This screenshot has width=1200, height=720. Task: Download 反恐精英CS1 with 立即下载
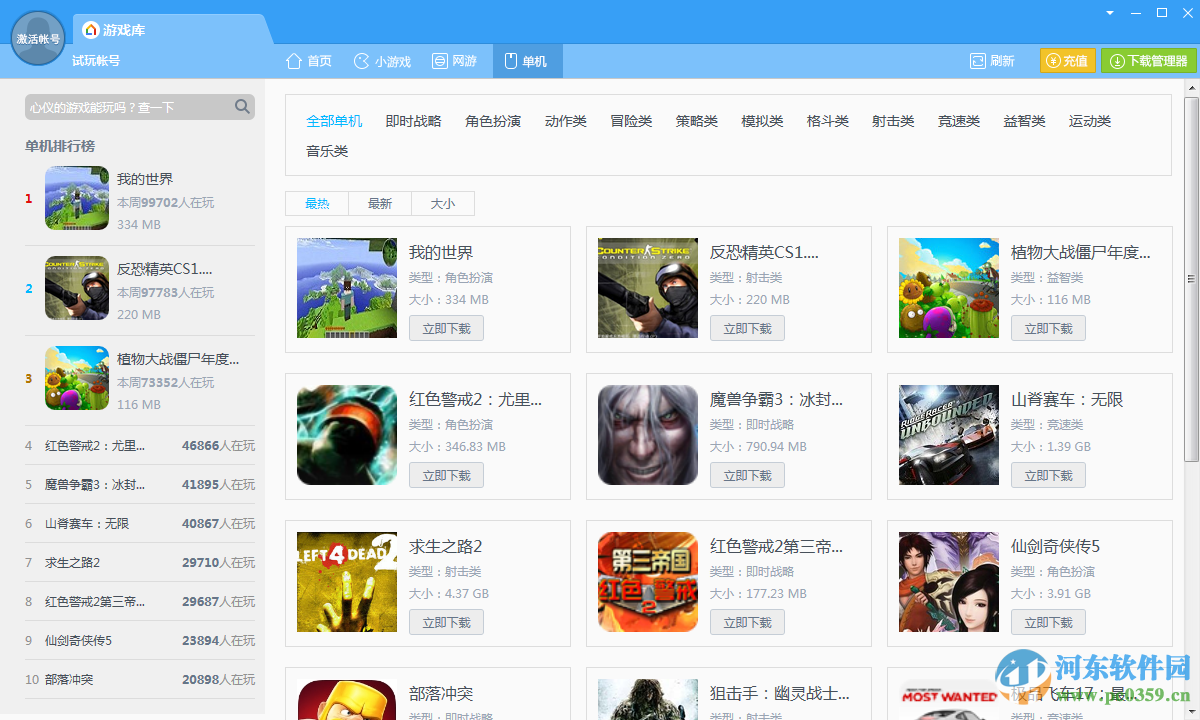pos(747,328)
